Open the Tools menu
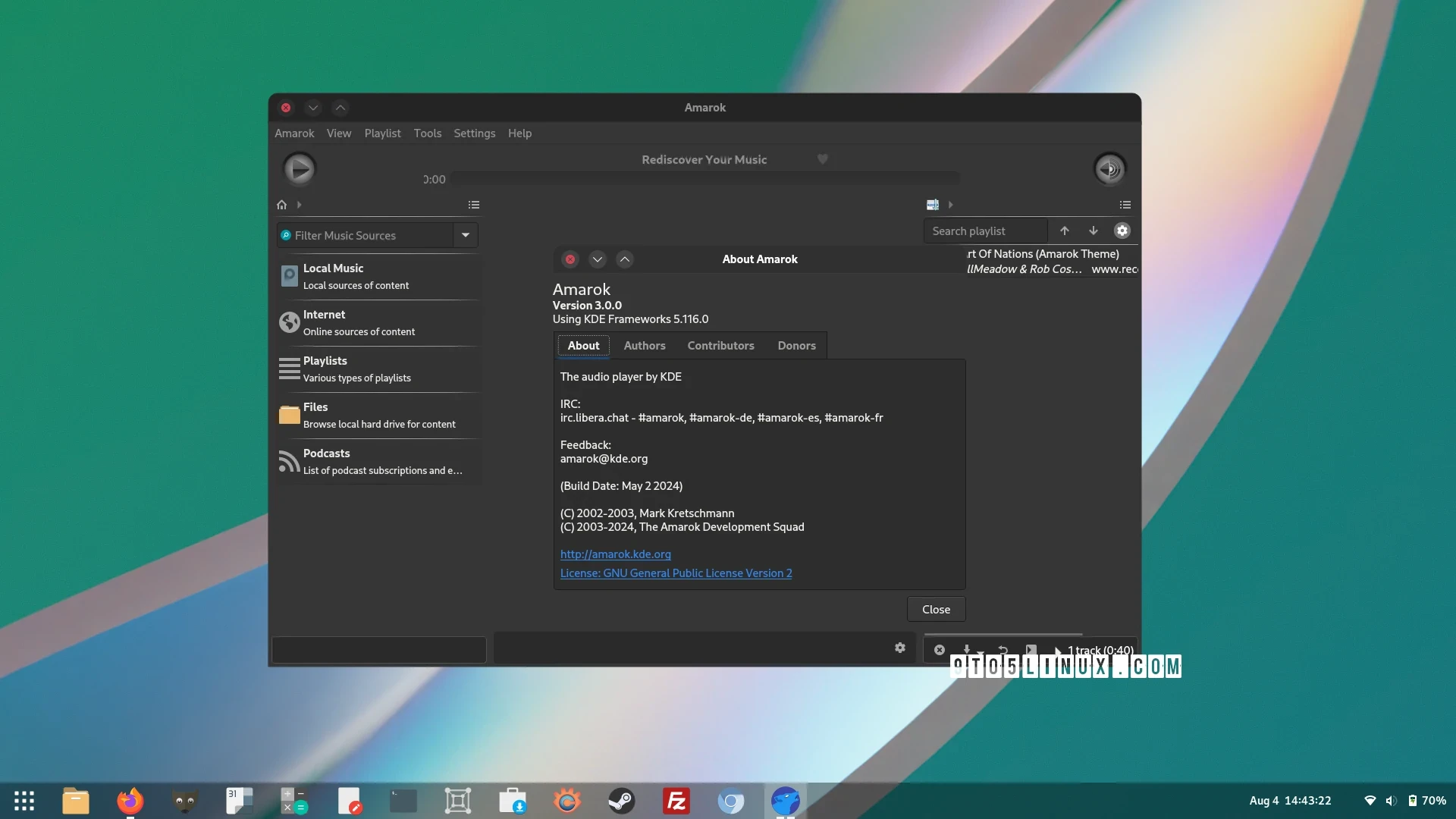The width and height of the screenshot is (1456, 819). click(428, 133)
